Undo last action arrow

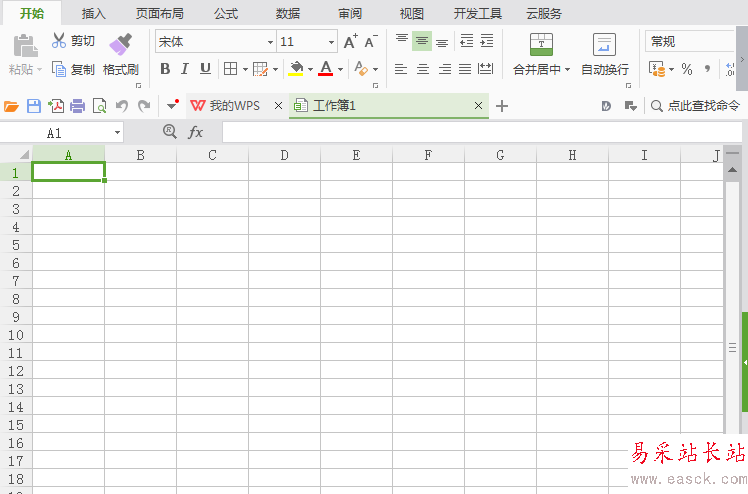click(122, 106)
